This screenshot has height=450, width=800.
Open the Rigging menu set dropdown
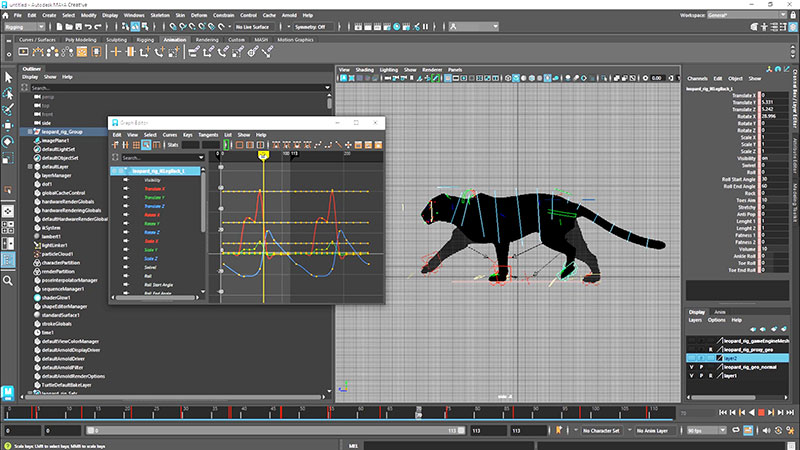pyautogui.click(x=24, y=27)
